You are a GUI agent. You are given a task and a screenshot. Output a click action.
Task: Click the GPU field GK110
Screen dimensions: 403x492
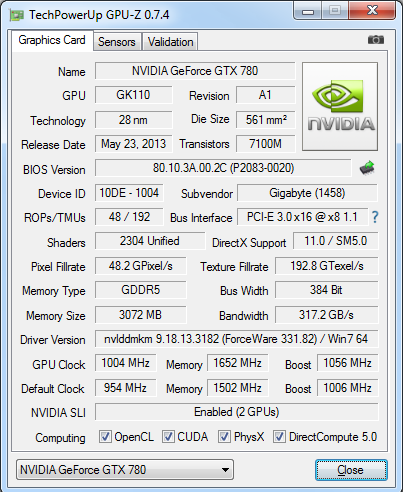(x=133, y=95)
